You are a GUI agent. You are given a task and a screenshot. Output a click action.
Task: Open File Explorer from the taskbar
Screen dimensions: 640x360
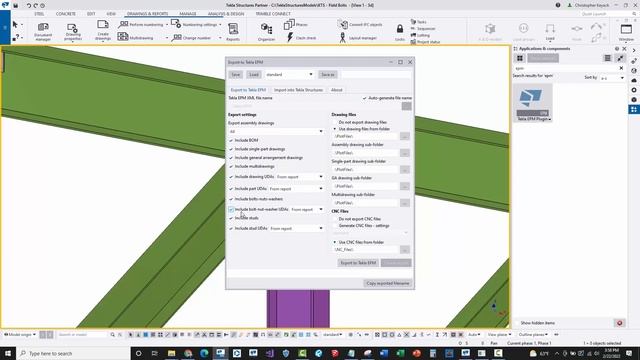click(x=171, y=353)
